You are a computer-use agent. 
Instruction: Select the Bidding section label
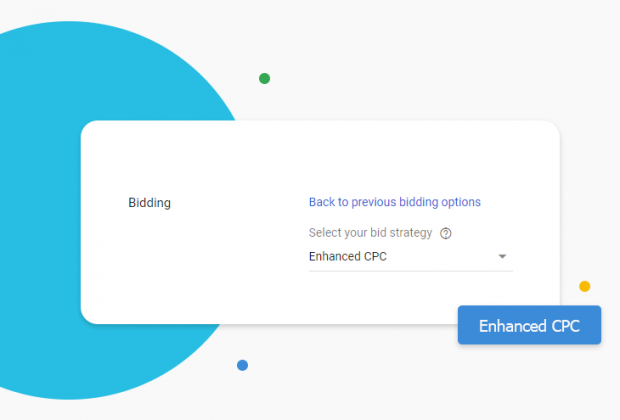point(149,203)
